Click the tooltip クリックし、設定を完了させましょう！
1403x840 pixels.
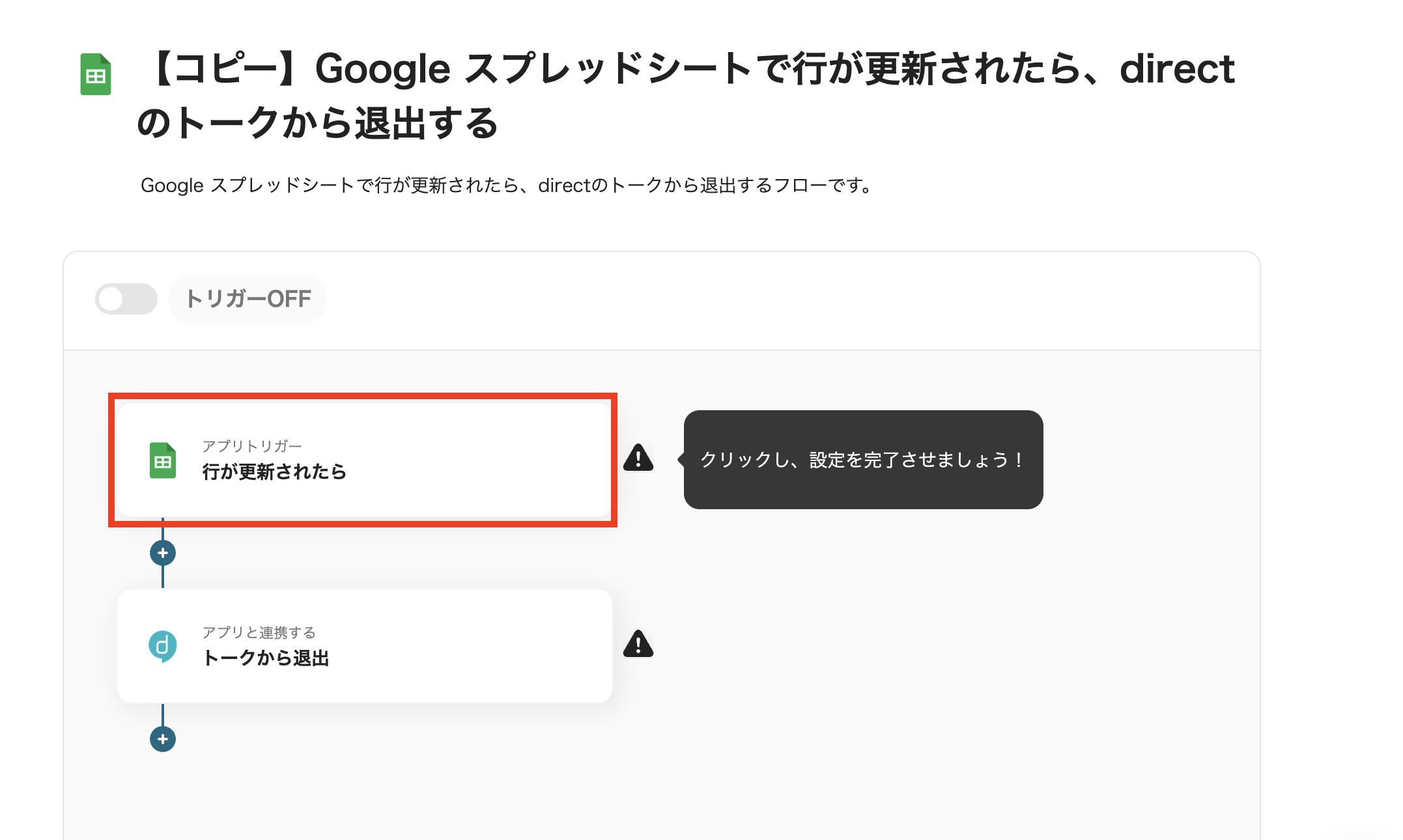click(x=863, y=460)
